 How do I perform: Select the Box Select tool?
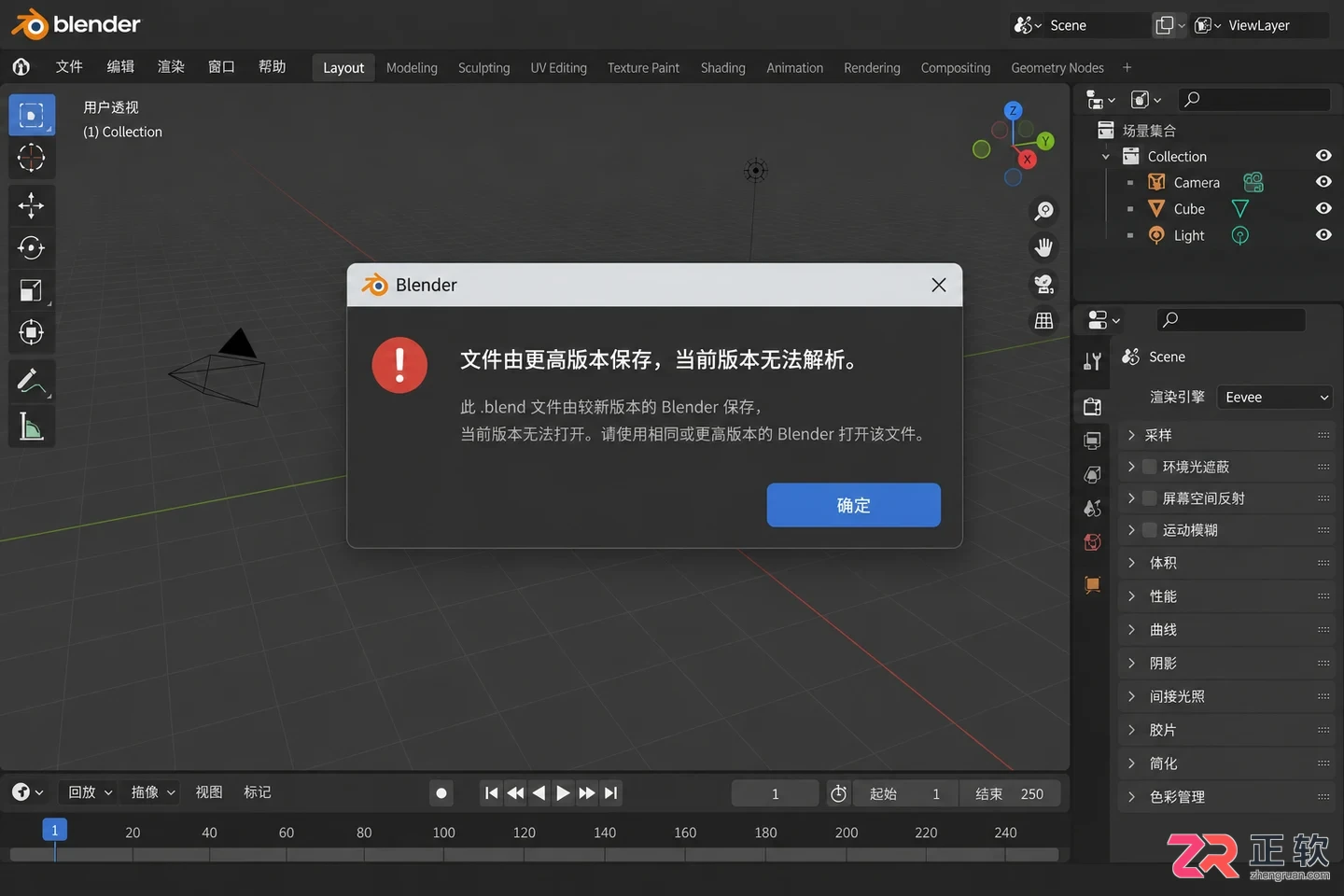tap(32, 115)
